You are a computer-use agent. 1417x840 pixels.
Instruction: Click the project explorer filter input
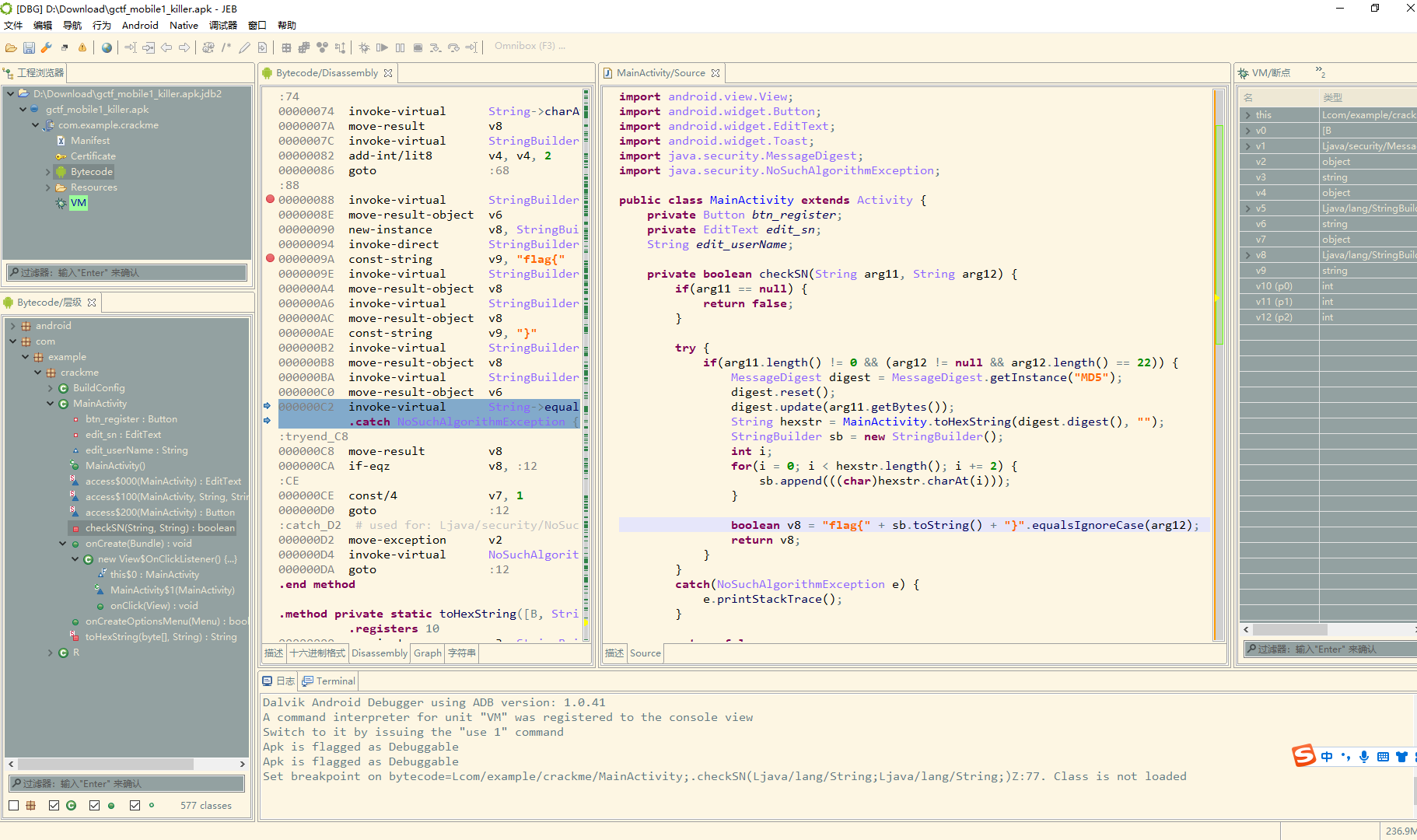(x=127, y=272)
